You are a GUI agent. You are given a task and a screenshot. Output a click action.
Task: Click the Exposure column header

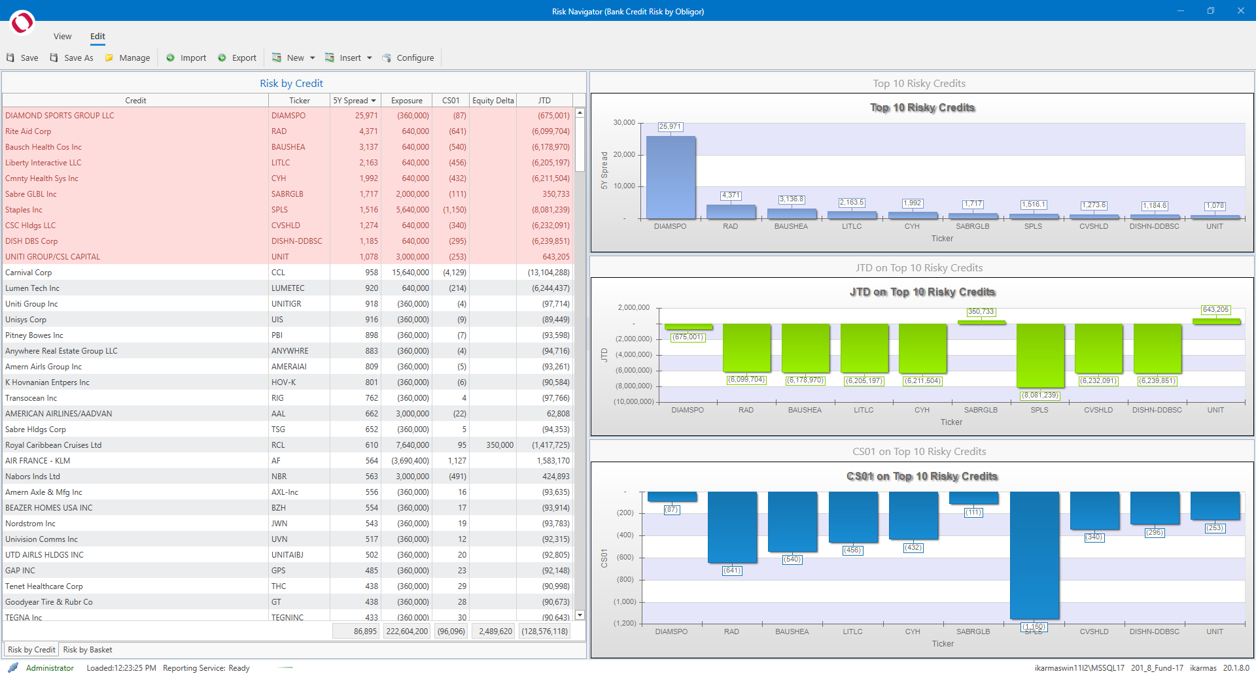click(406, 100)
